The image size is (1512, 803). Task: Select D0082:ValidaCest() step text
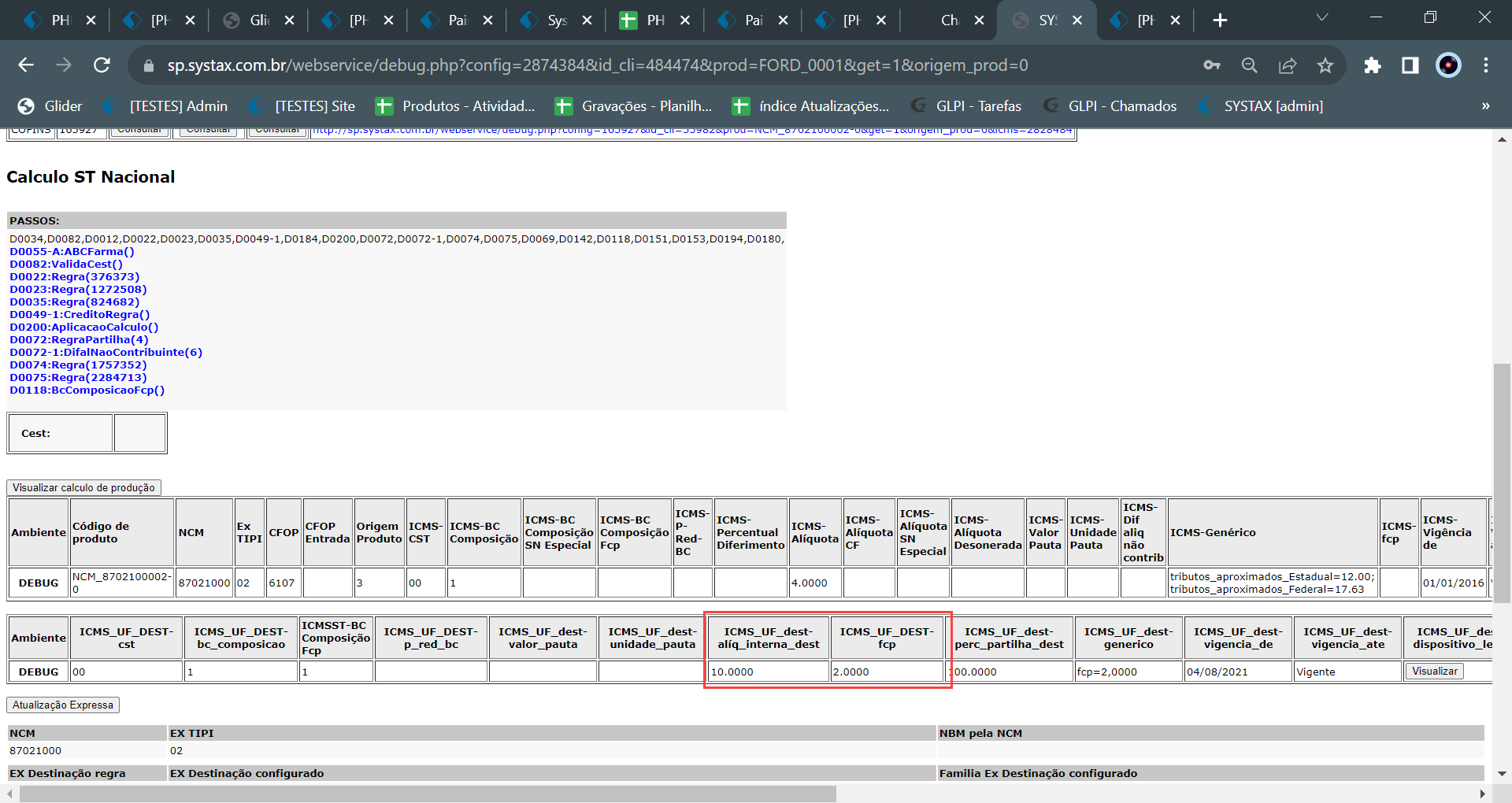pyautogui.click(x=66, y=265)
